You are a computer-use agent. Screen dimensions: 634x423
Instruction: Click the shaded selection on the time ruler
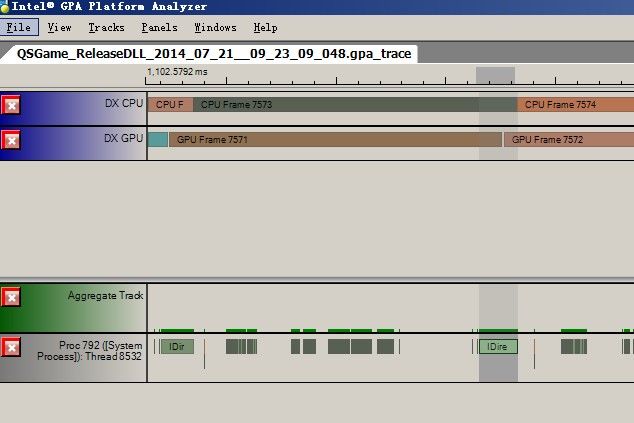click(495, 76)
